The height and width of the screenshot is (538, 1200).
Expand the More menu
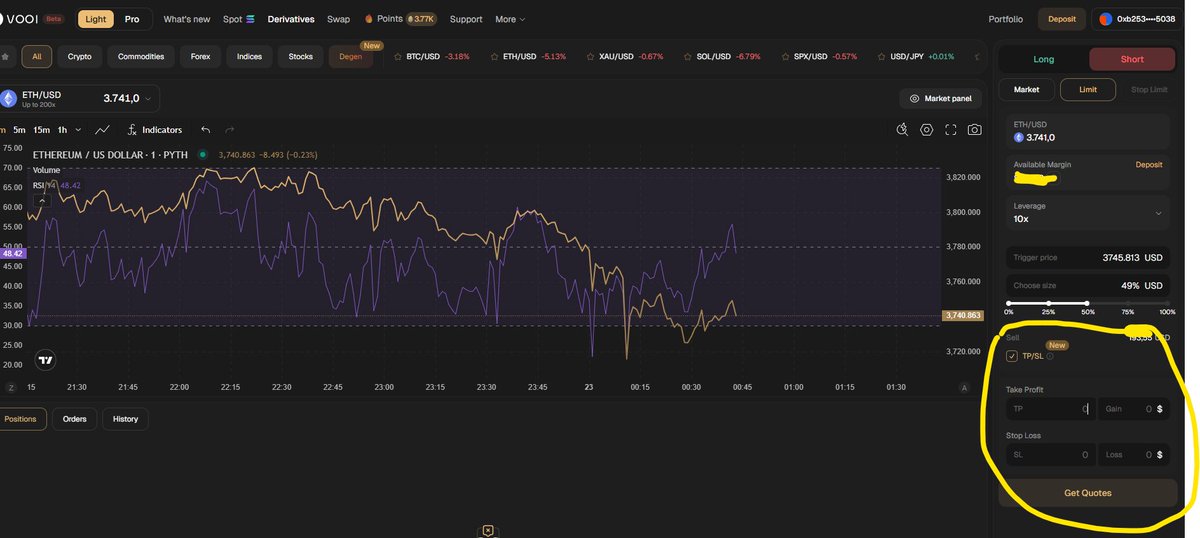pos(510,19)
